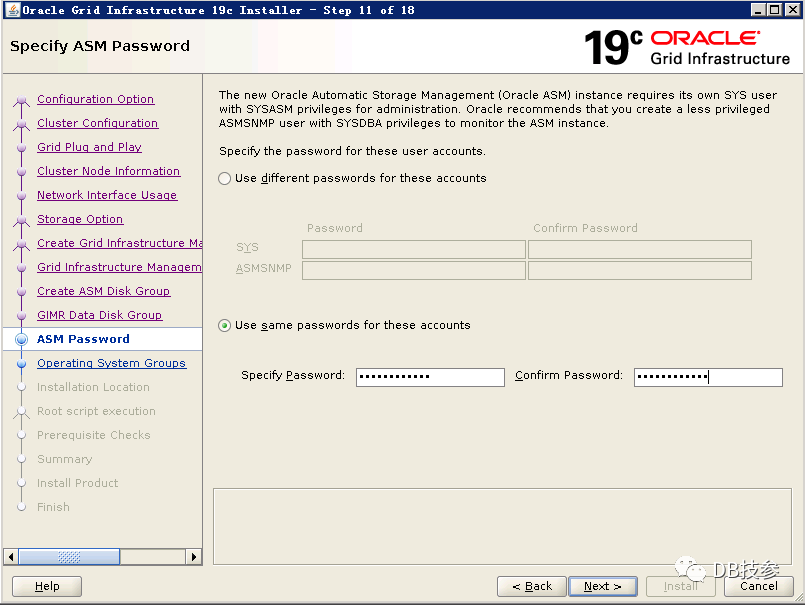Open Configuration Option step

pos(95,99)
